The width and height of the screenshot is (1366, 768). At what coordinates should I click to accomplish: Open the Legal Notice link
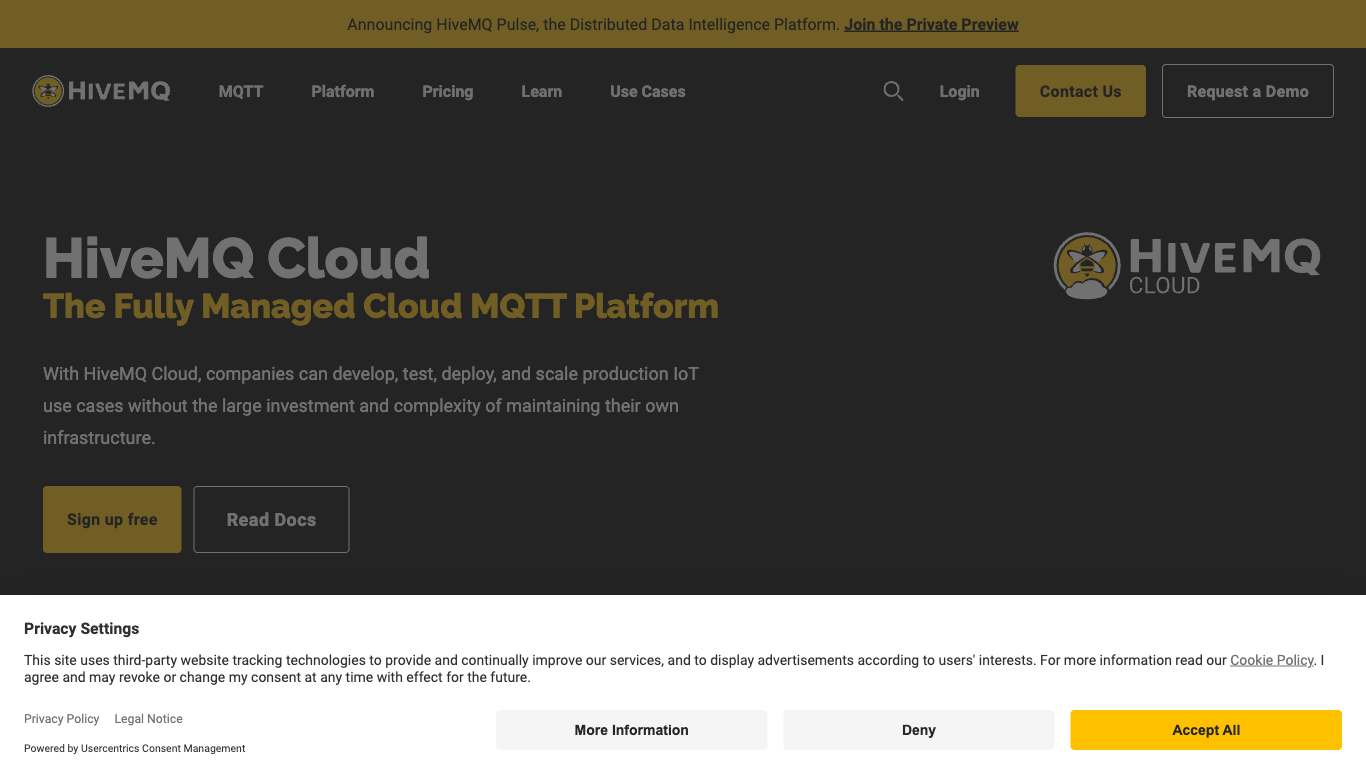148,719
